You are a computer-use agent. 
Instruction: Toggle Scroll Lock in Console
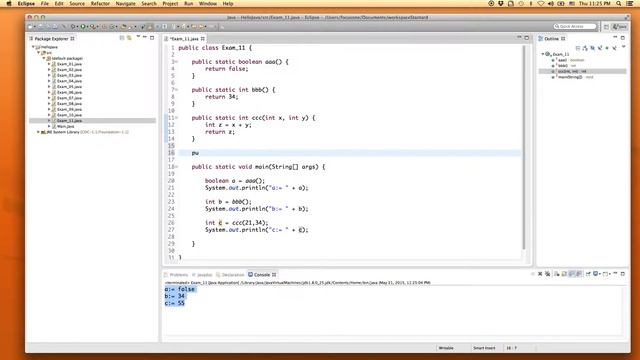[x=564, y=274]
